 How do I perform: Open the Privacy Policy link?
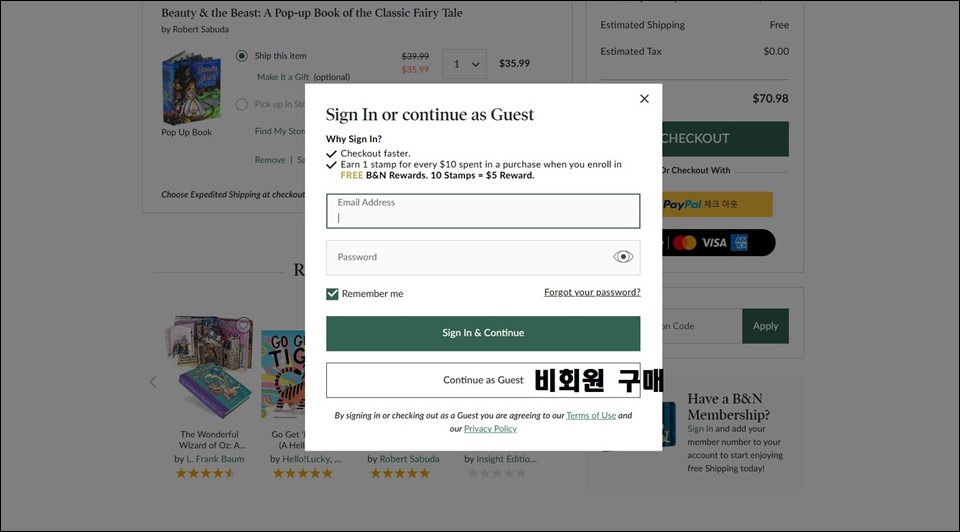click(490, 429)
